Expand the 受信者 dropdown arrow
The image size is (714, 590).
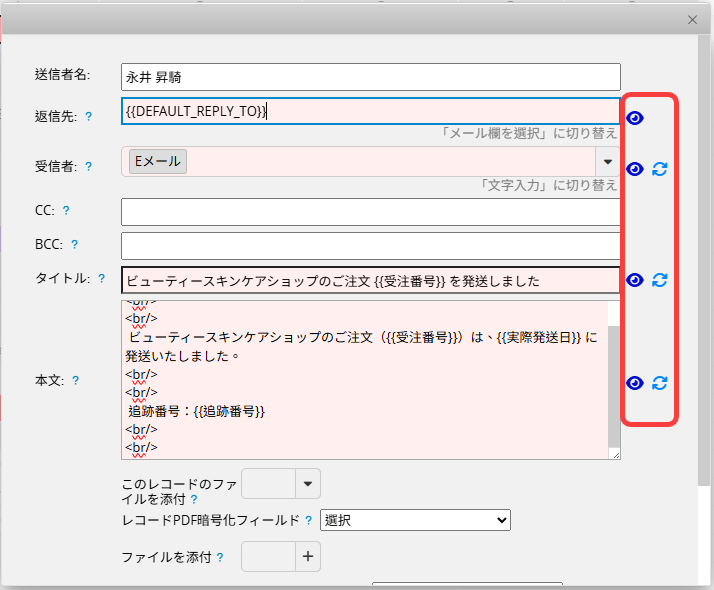pyautogui.click(x=607, y=162)
